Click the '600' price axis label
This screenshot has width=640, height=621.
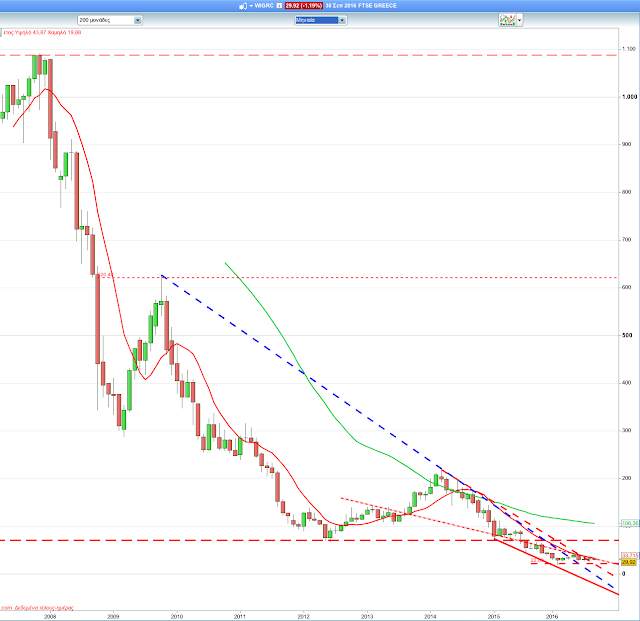click(627, 287)
